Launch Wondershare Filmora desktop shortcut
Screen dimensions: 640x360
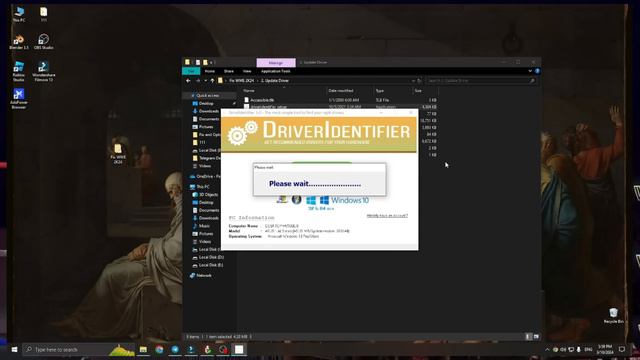click(43, 71)
